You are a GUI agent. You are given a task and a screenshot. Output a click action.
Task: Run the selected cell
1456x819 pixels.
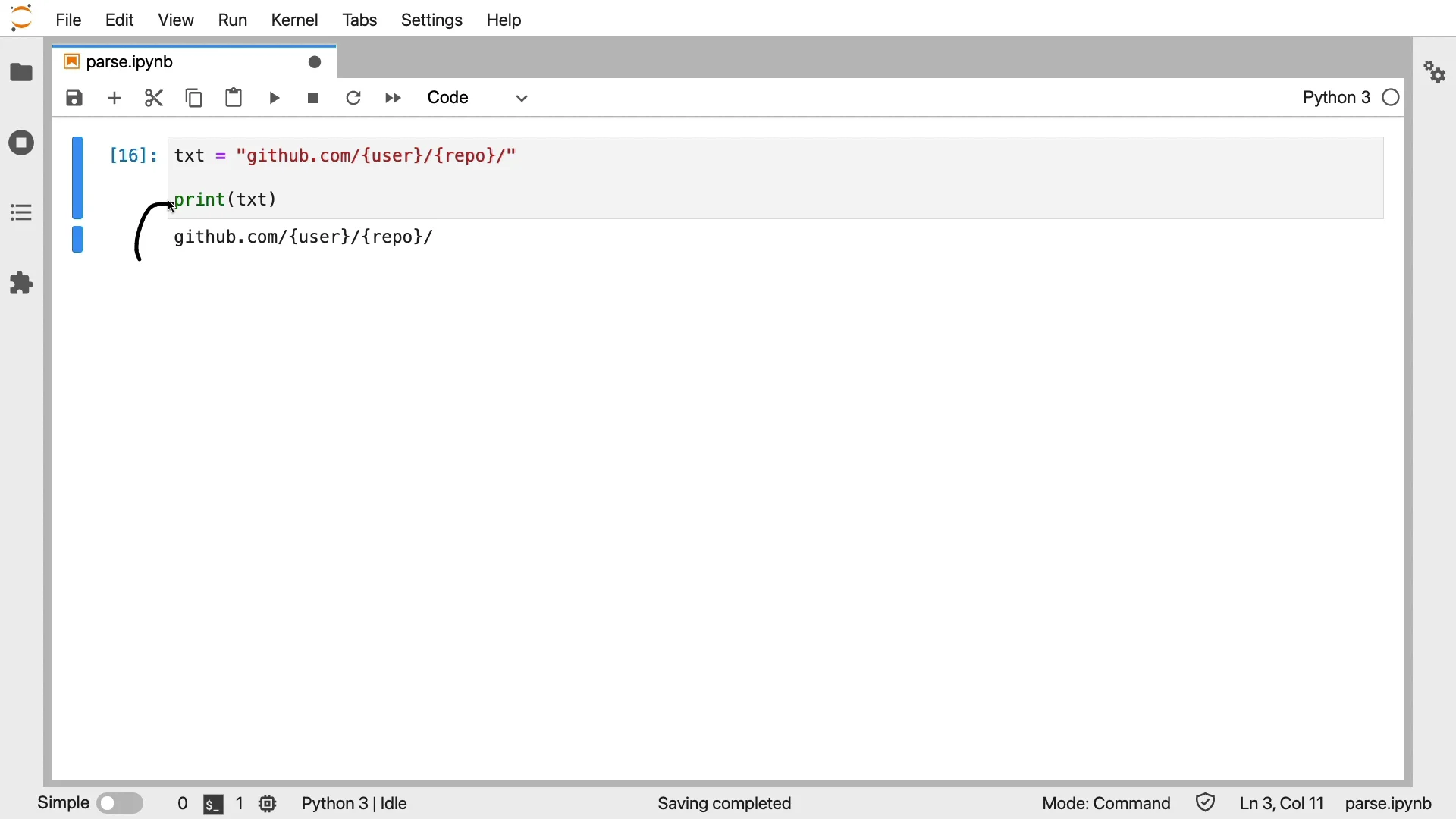275,99
